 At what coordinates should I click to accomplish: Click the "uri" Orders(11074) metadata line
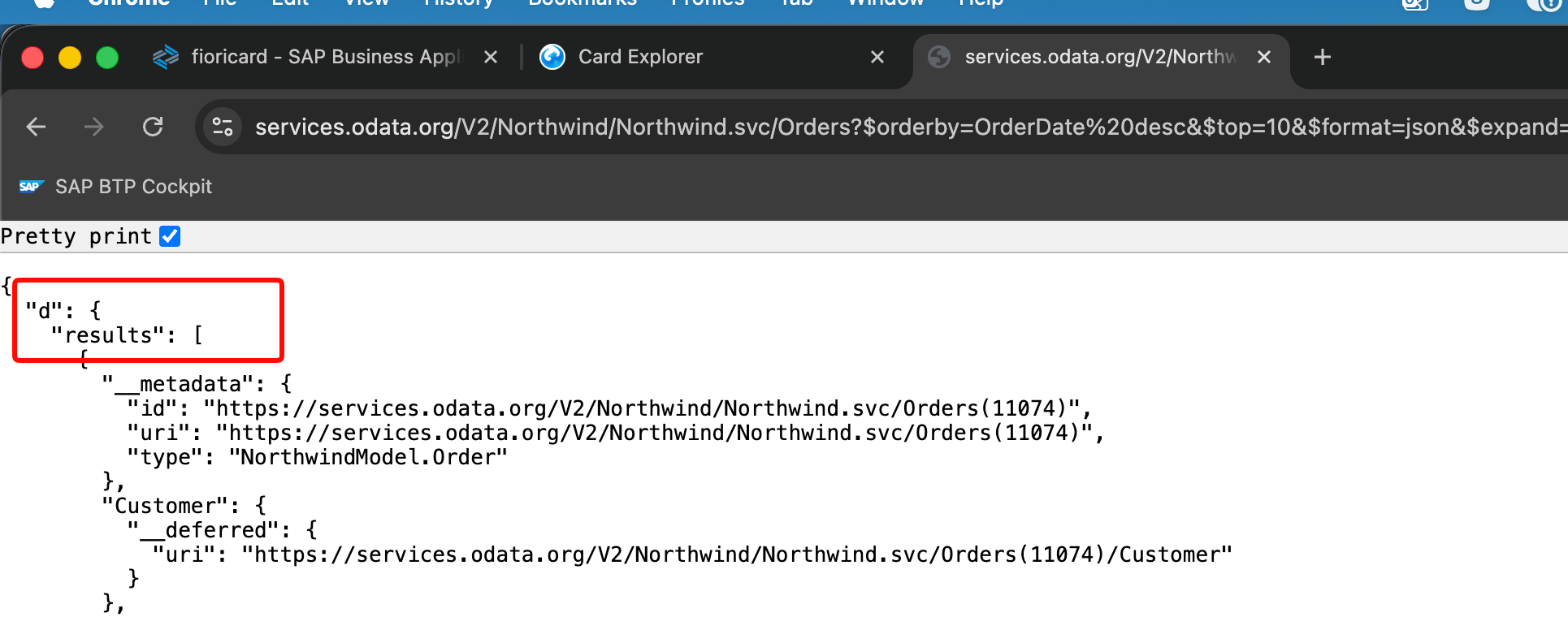pyautogui.click(x=616, y=433)
